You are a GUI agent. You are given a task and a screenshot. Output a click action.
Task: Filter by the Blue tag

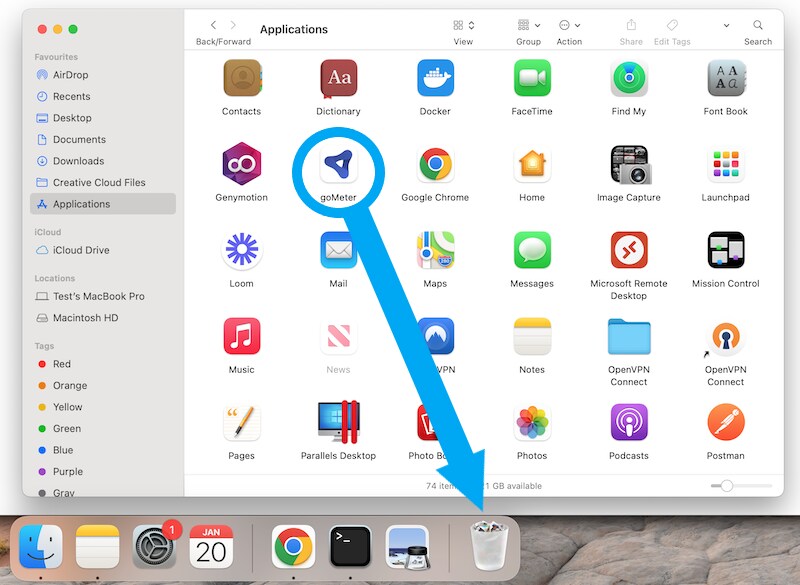tap(103, 450)
